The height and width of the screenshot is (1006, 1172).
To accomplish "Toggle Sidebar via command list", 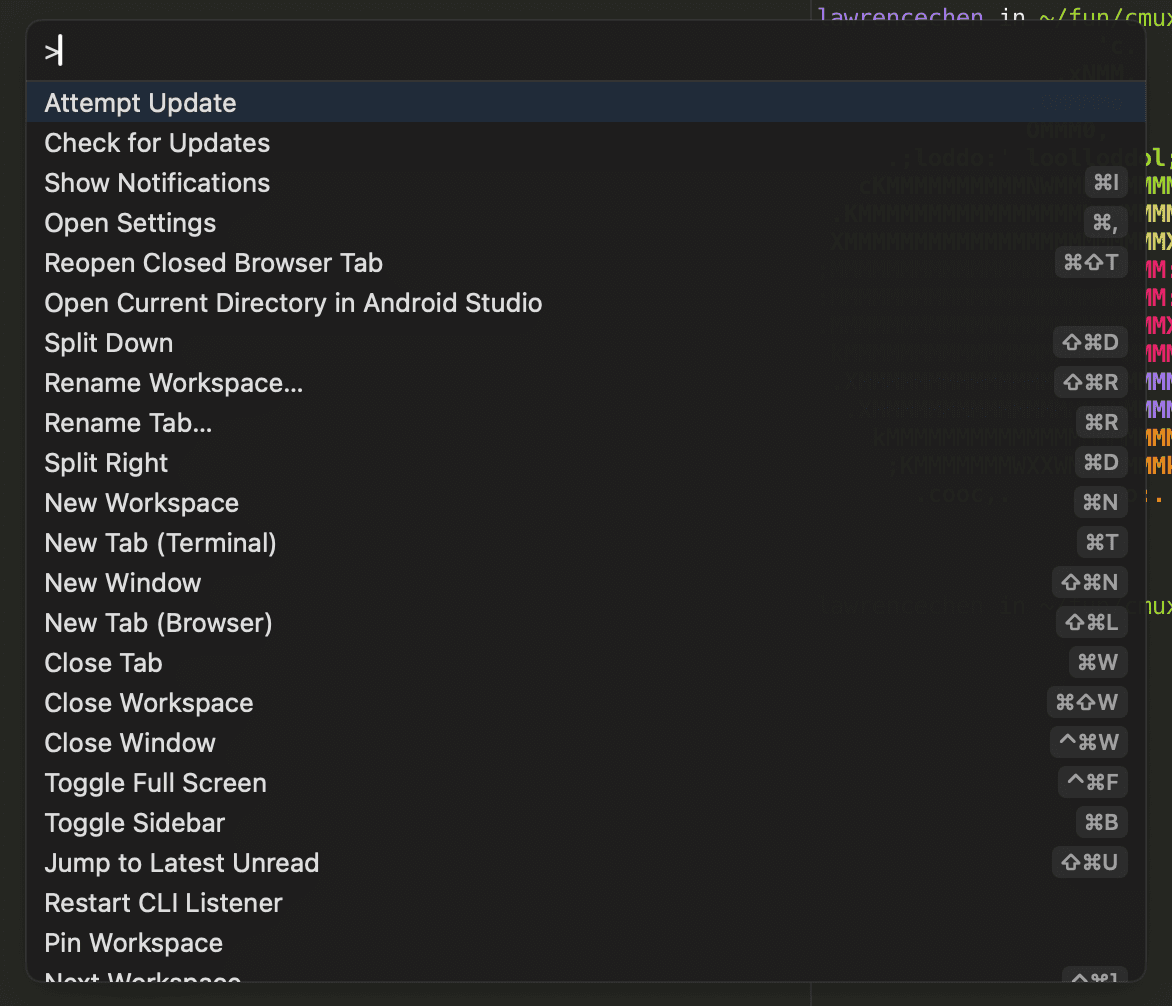I will (x=134, y=823).
